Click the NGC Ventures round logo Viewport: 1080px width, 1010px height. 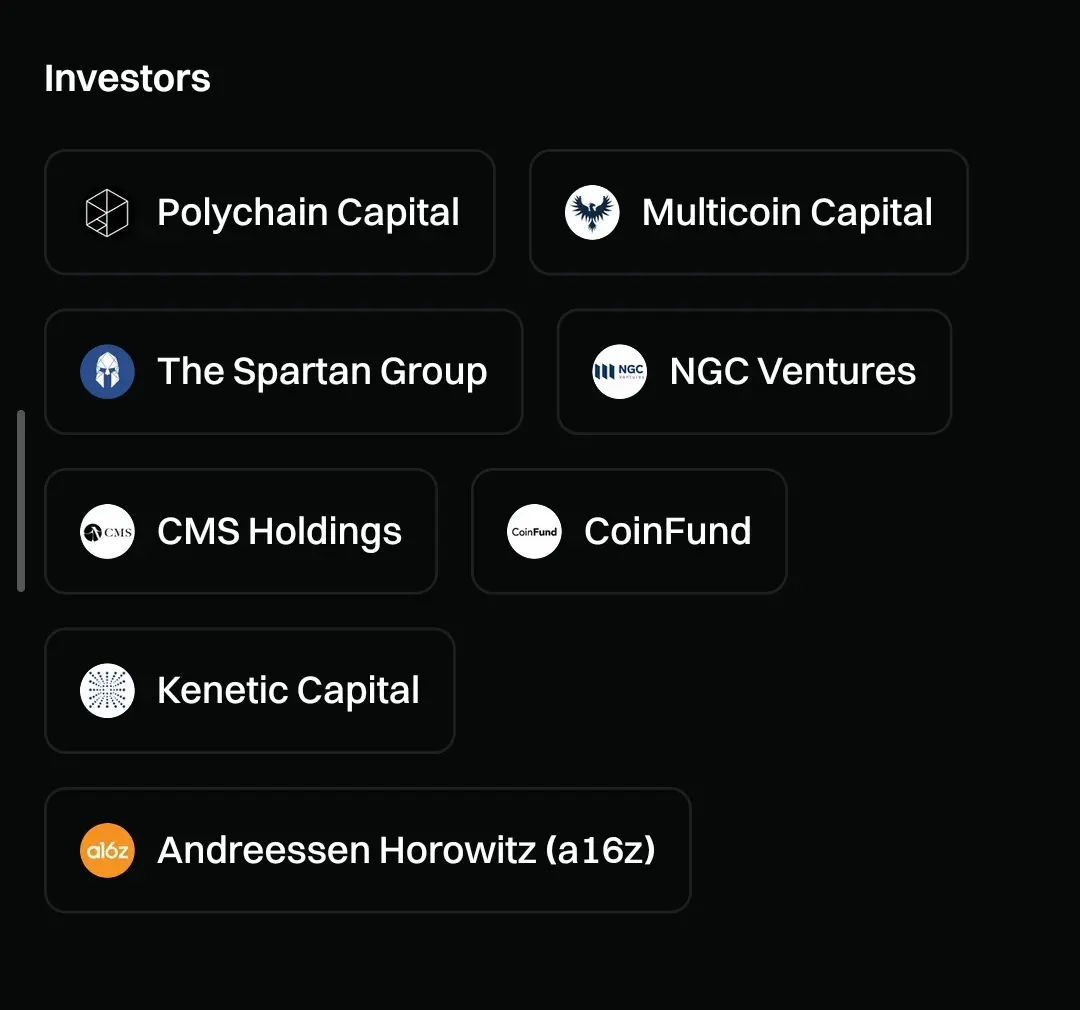click(619, 372)
